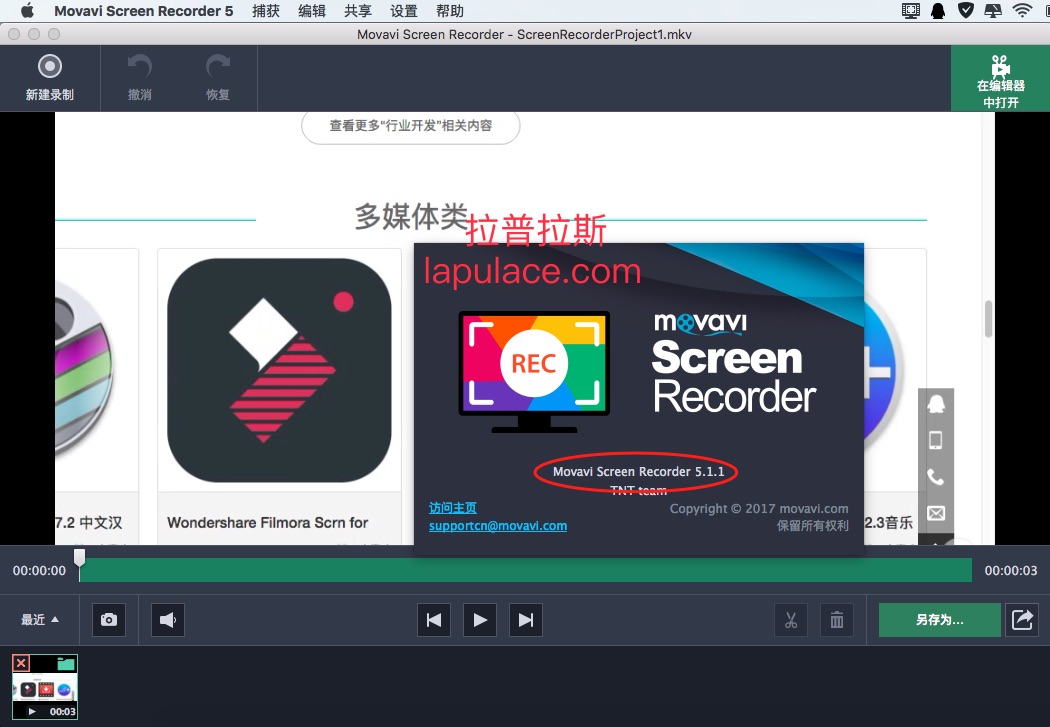Open recording in editor (在编辑器中打开)
Screen dimensions: 1050x727
(1000, 78)
